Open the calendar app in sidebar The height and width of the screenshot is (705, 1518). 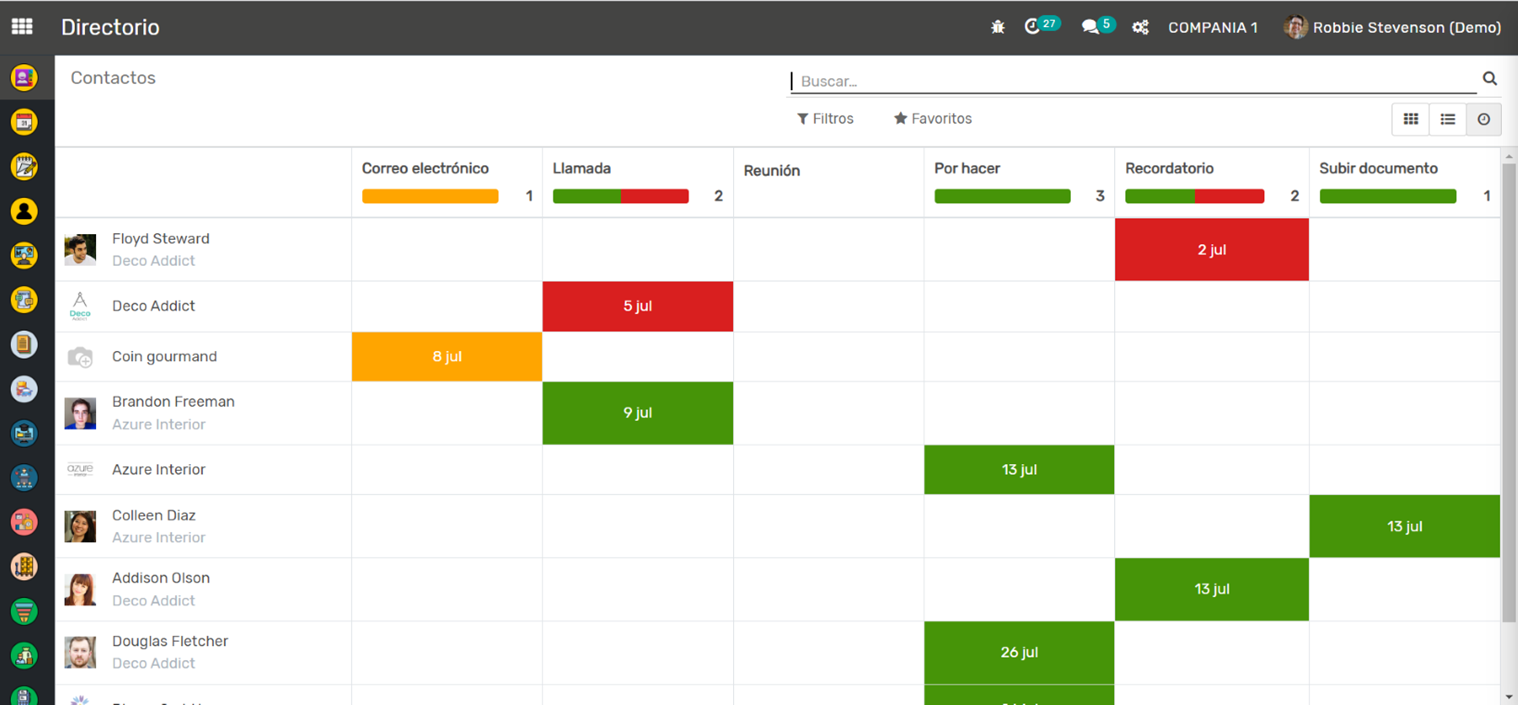(24, 122)
